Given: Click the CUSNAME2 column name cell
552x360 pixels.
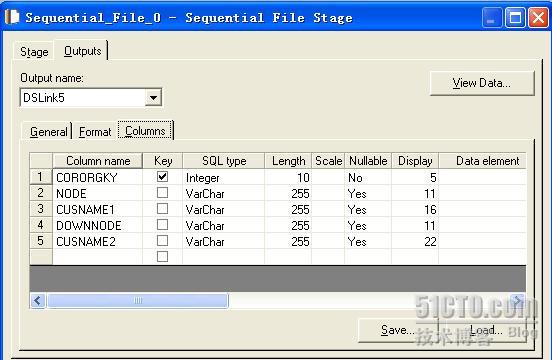Looking at the screenshot, I should [x=98, y=241].
